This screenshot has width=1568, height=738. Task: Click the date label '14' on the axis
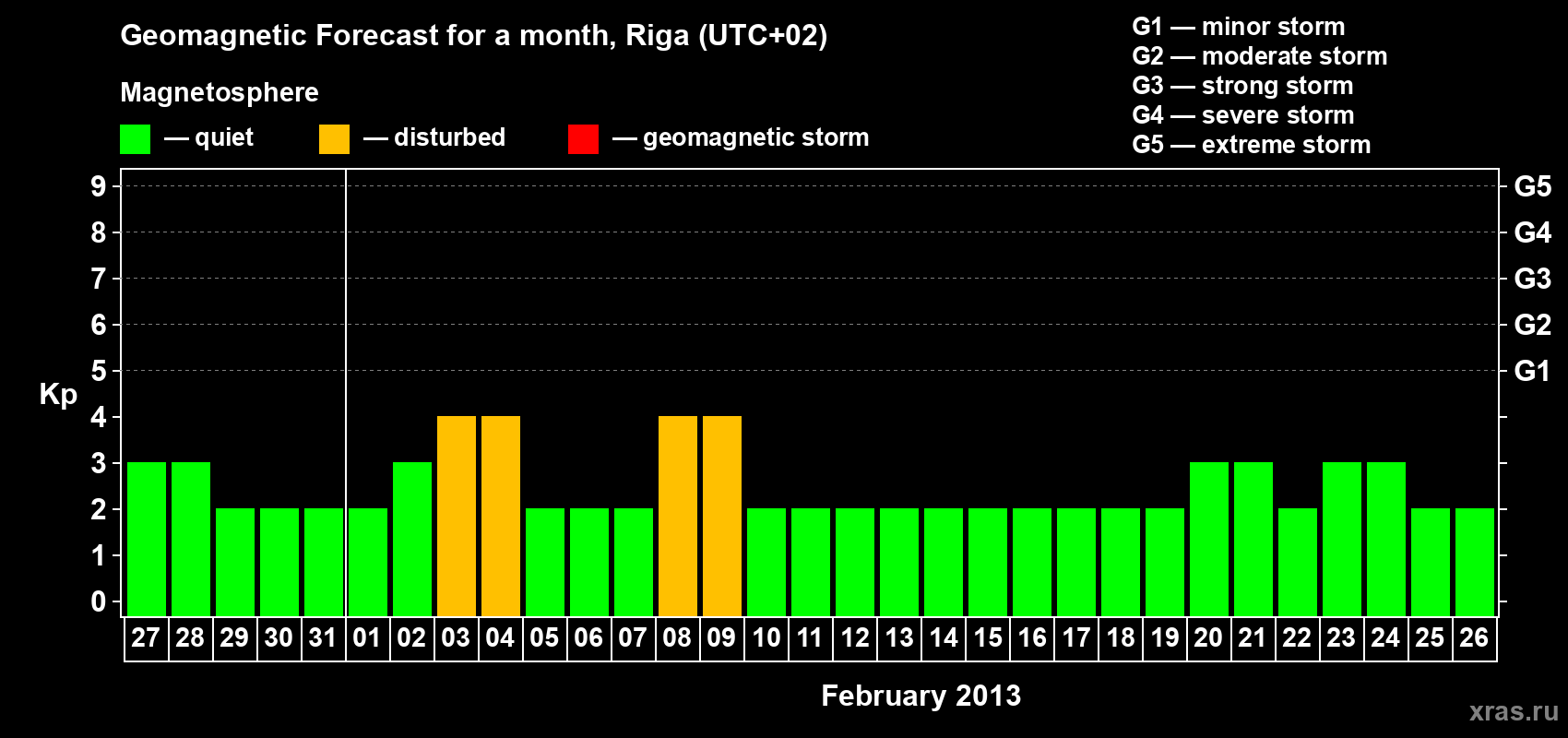(x=943, y=637)
